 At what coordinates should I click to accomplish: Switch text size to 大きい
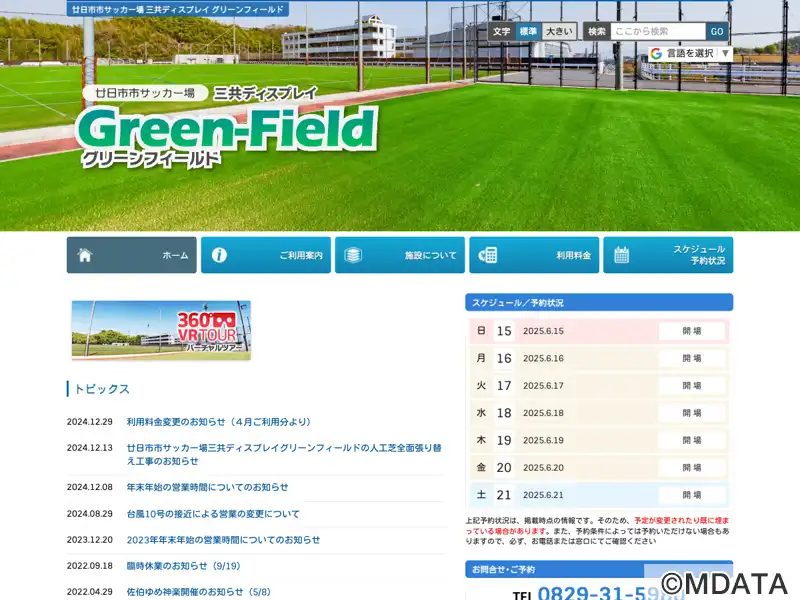coord(559,32)
